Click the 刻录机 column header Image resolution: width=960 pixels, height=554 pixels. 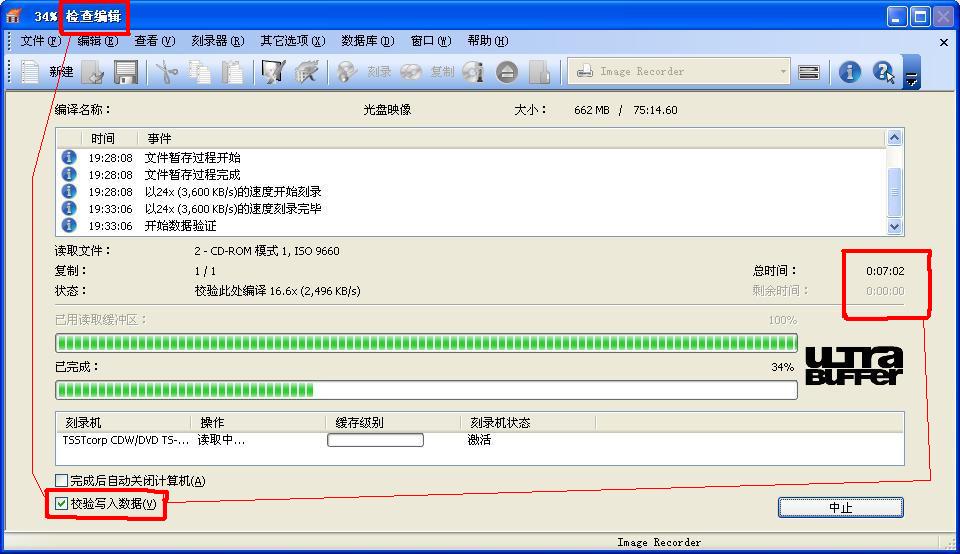(123, 422)
